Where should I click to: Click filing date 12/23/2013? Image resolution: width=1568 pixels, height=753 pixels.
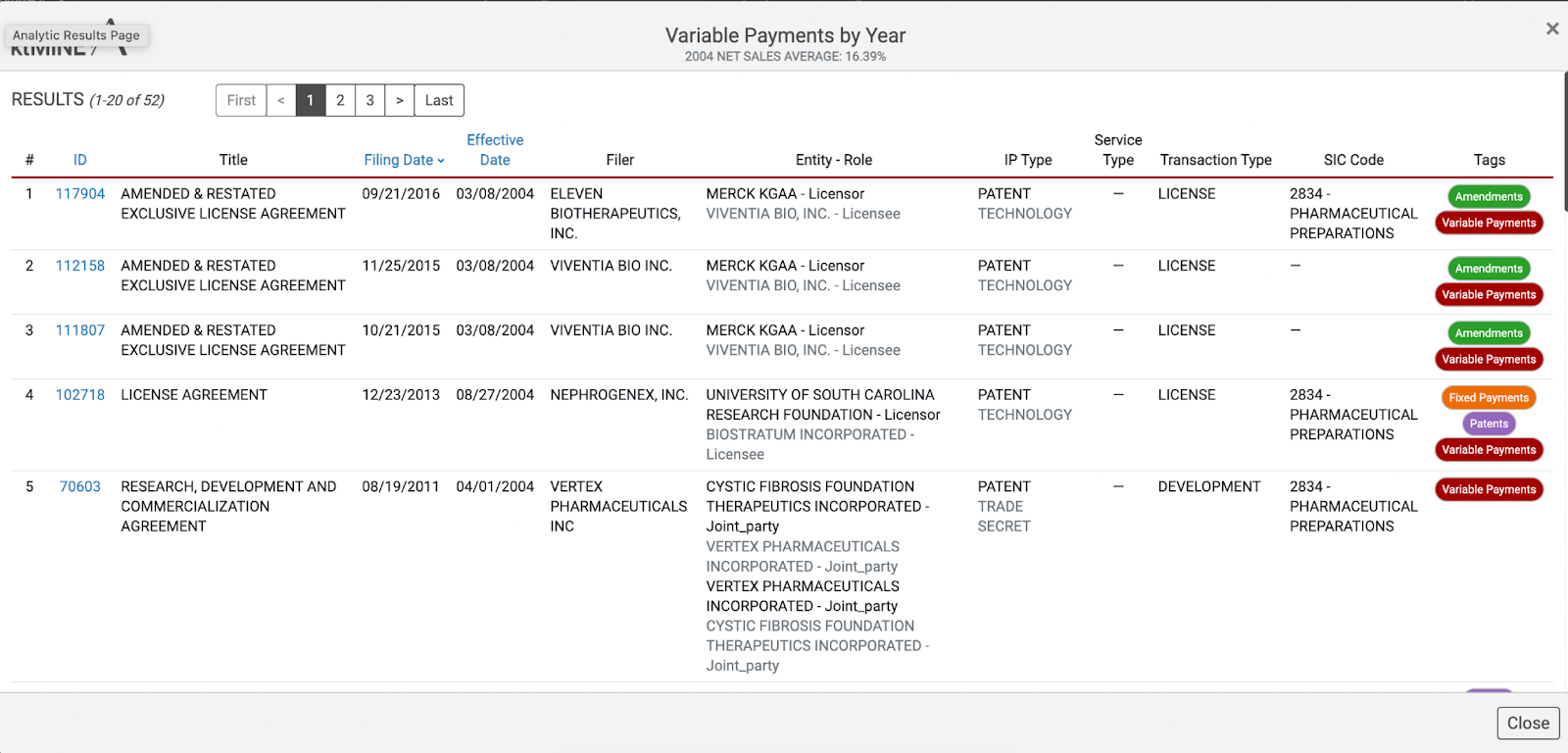tap(401, 395)
